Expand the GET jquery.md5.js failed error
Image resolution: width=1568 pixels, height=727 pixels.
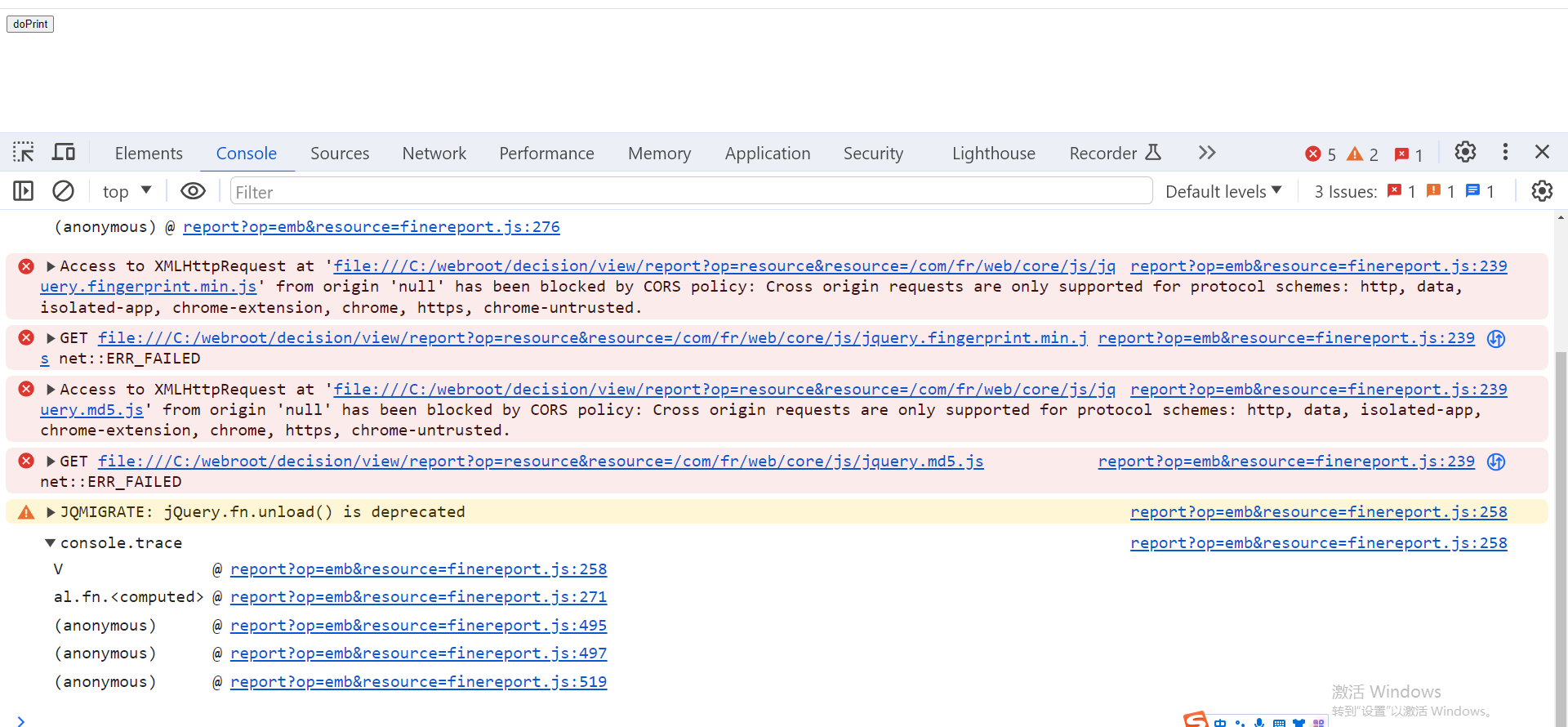(x=51, y=462)
